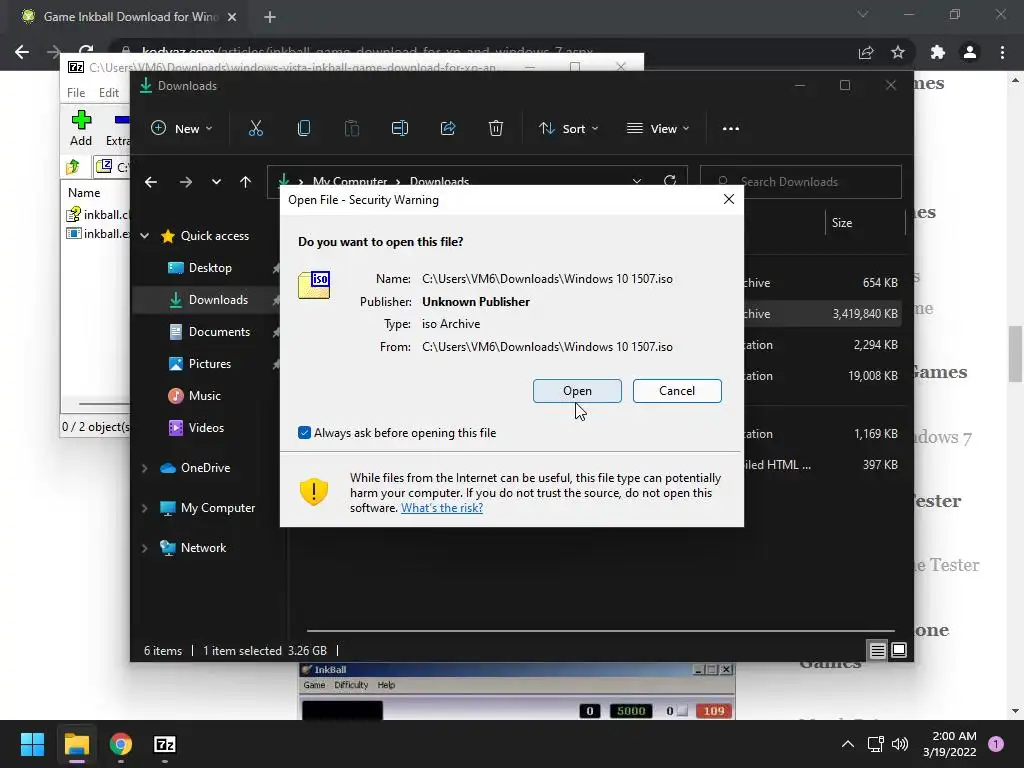Click Chrome back button
1024x768 pixels.
(22, 52)
